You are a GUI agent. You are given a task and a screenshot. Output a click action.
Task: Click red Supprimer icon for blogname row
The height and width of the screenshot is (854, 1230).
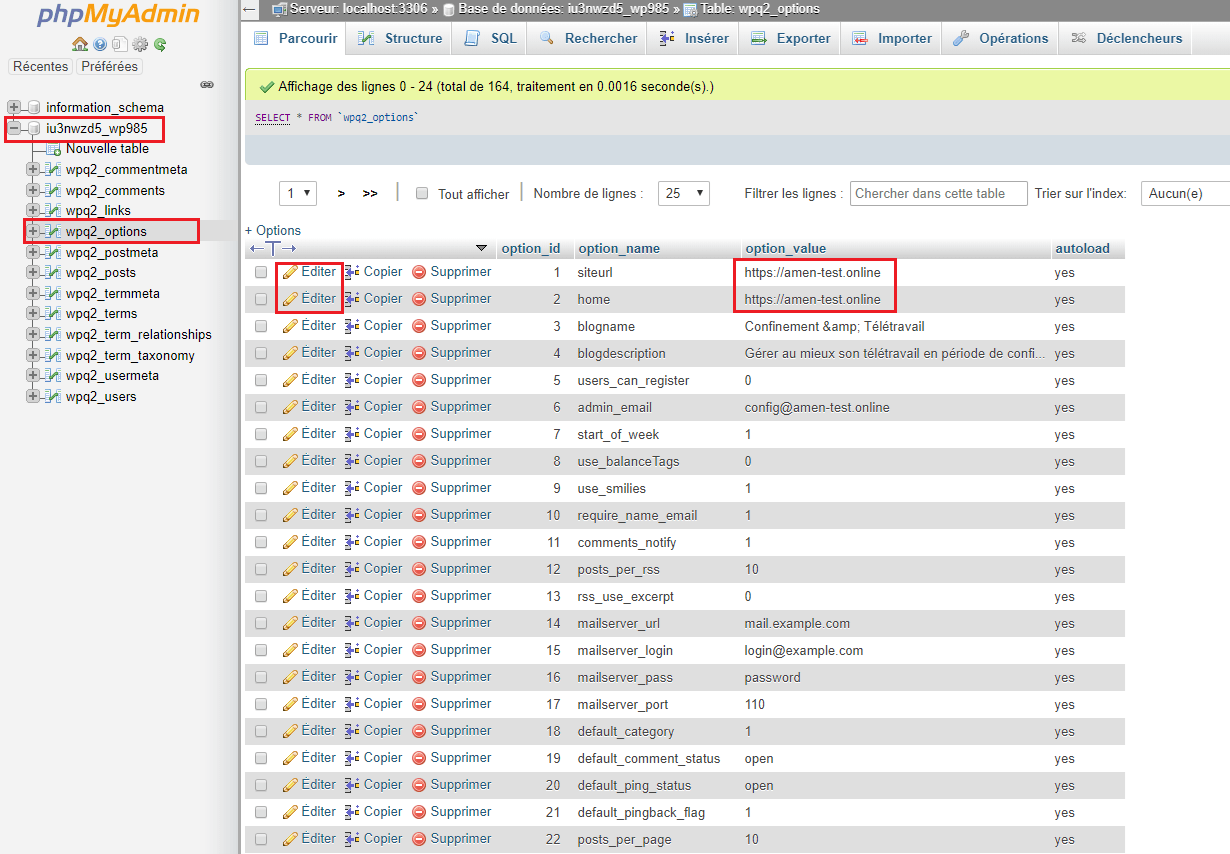[420, 326]
